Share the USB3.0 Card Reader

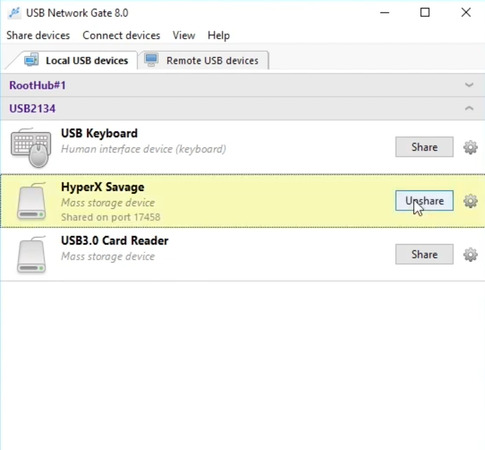point(424,254)
